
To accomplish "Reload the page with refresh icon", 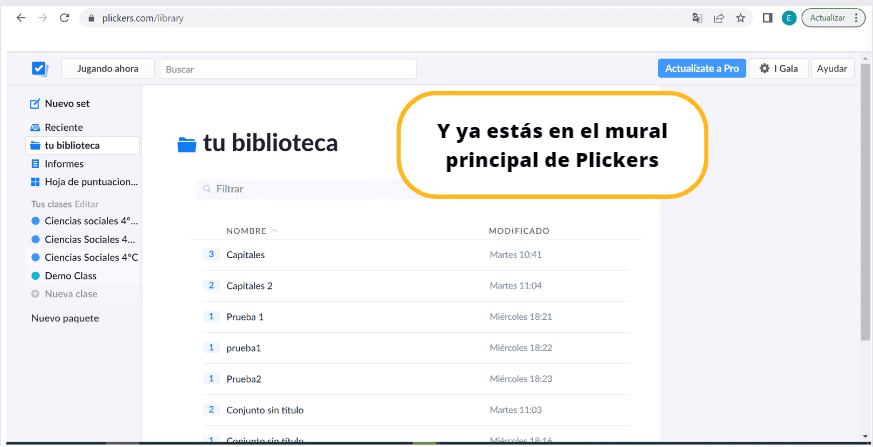I will click(65, 18).
